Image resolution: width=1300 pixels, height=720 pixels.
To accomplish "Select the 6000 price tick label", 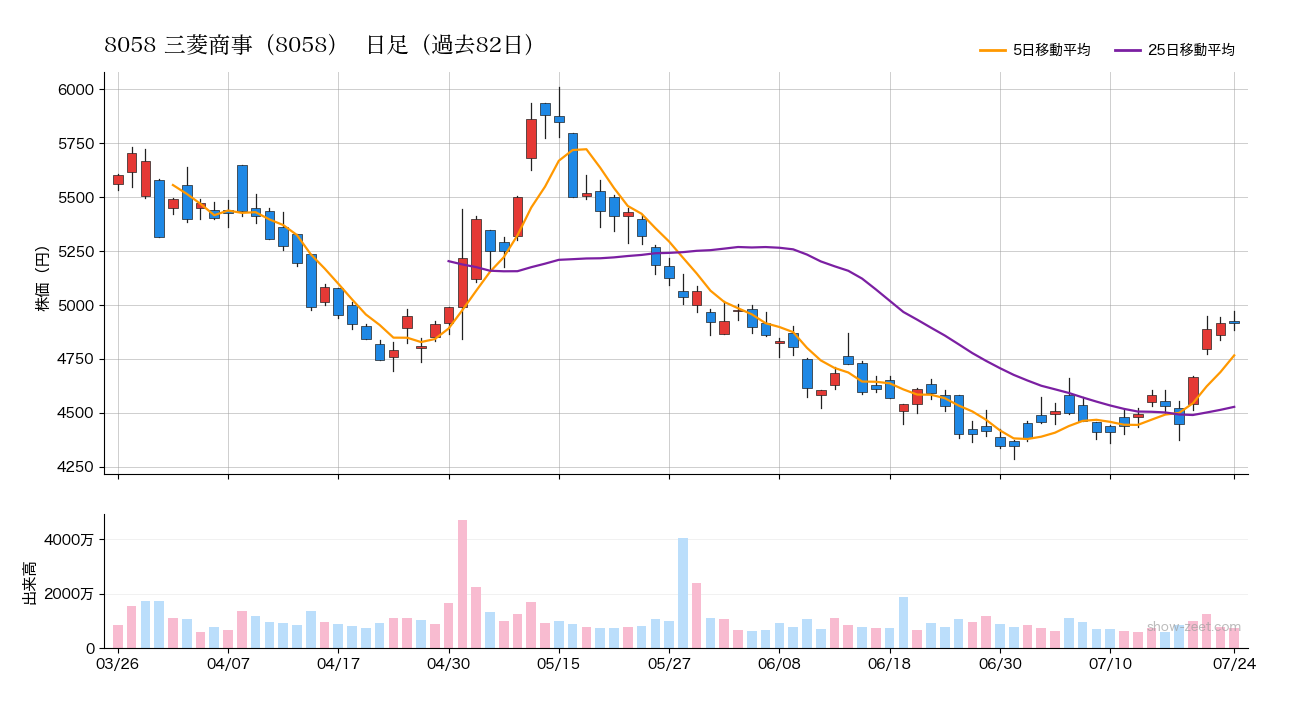I will tap(76, 90).
